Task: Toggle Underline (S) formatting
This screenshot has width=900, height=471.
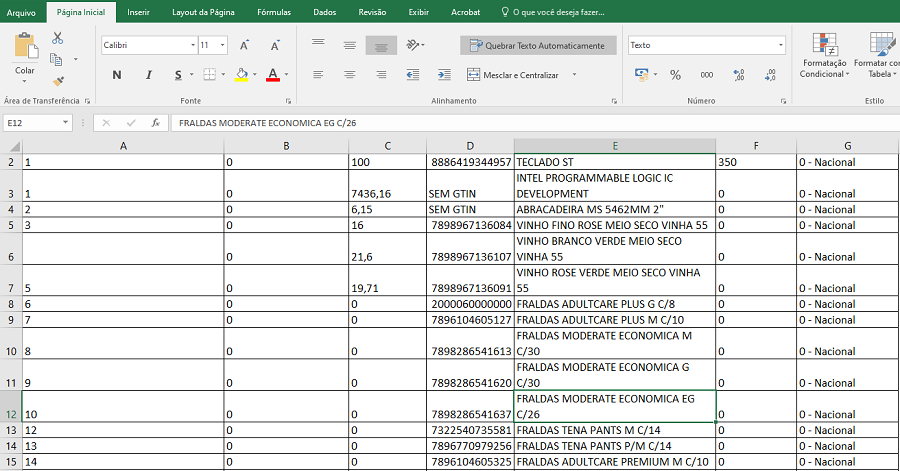Action: 179,75
